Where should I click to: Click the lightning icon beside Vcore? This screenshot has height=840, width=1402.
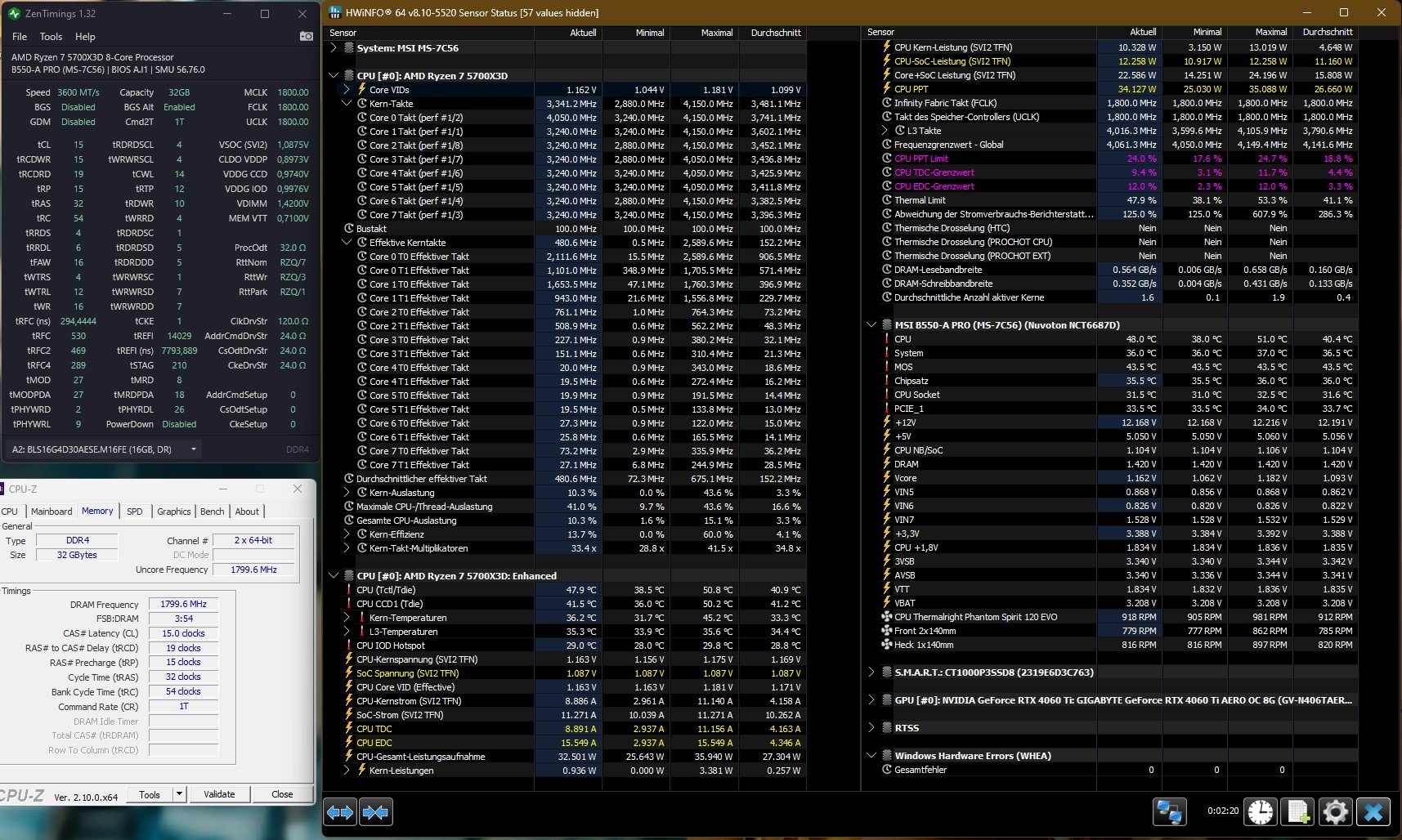tap(886, 478)
